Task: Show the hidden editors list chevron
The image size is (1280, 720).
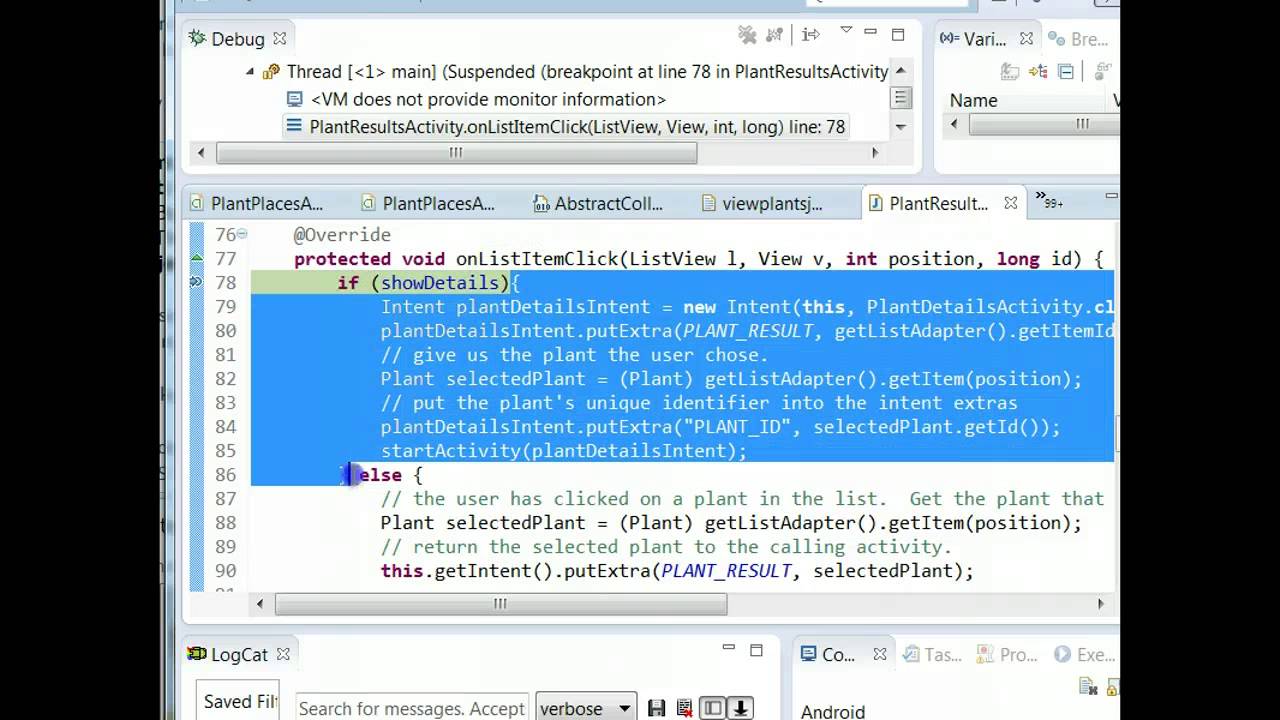Action: [x=1049, y=200]
